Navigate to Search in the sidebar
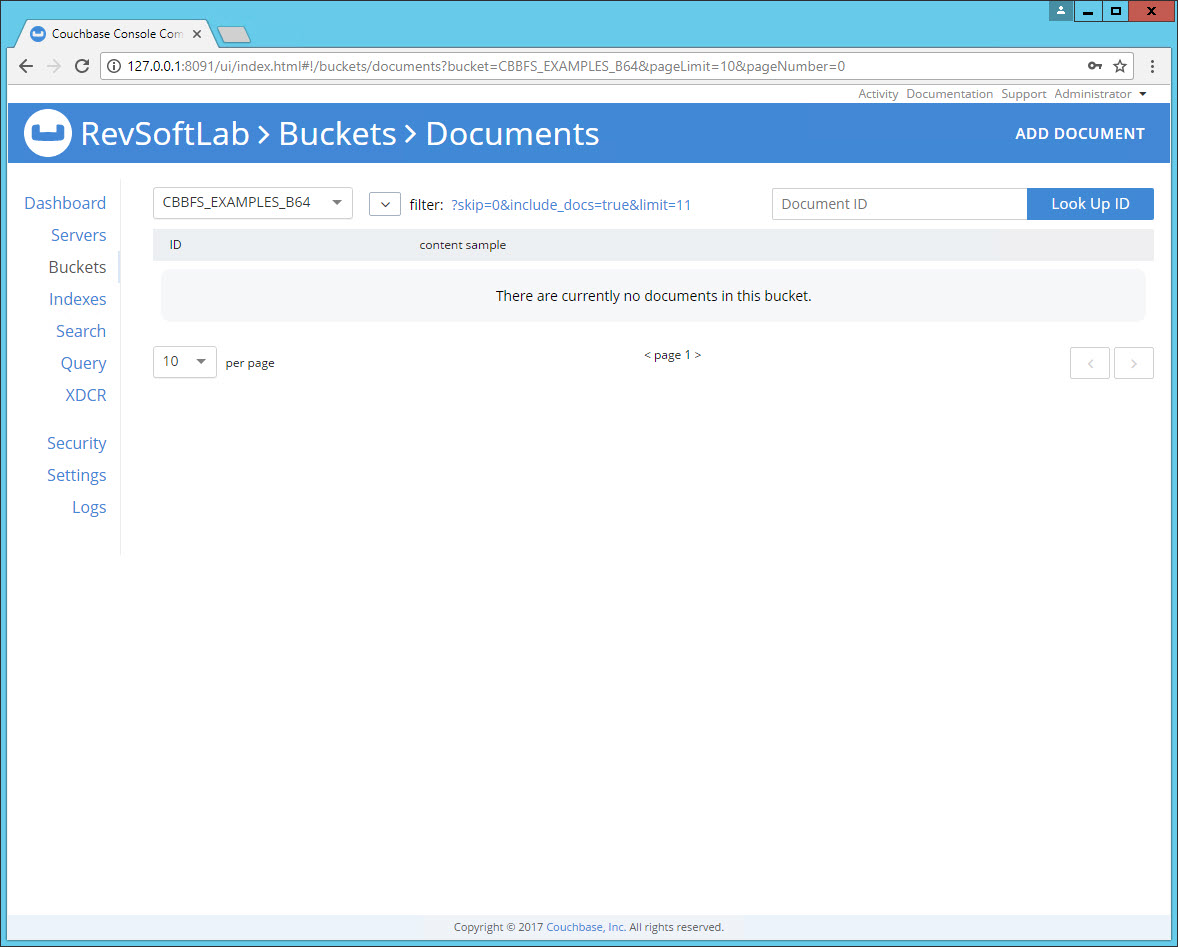The height and width of the screenshot is (947, 1178). pyautogui.click(x=81, y=331)
